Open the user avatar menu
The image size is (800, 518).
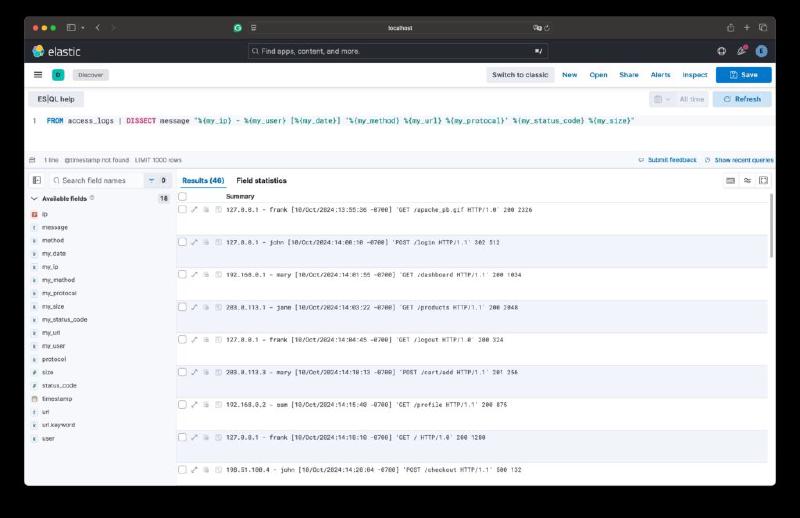(761, 51)
